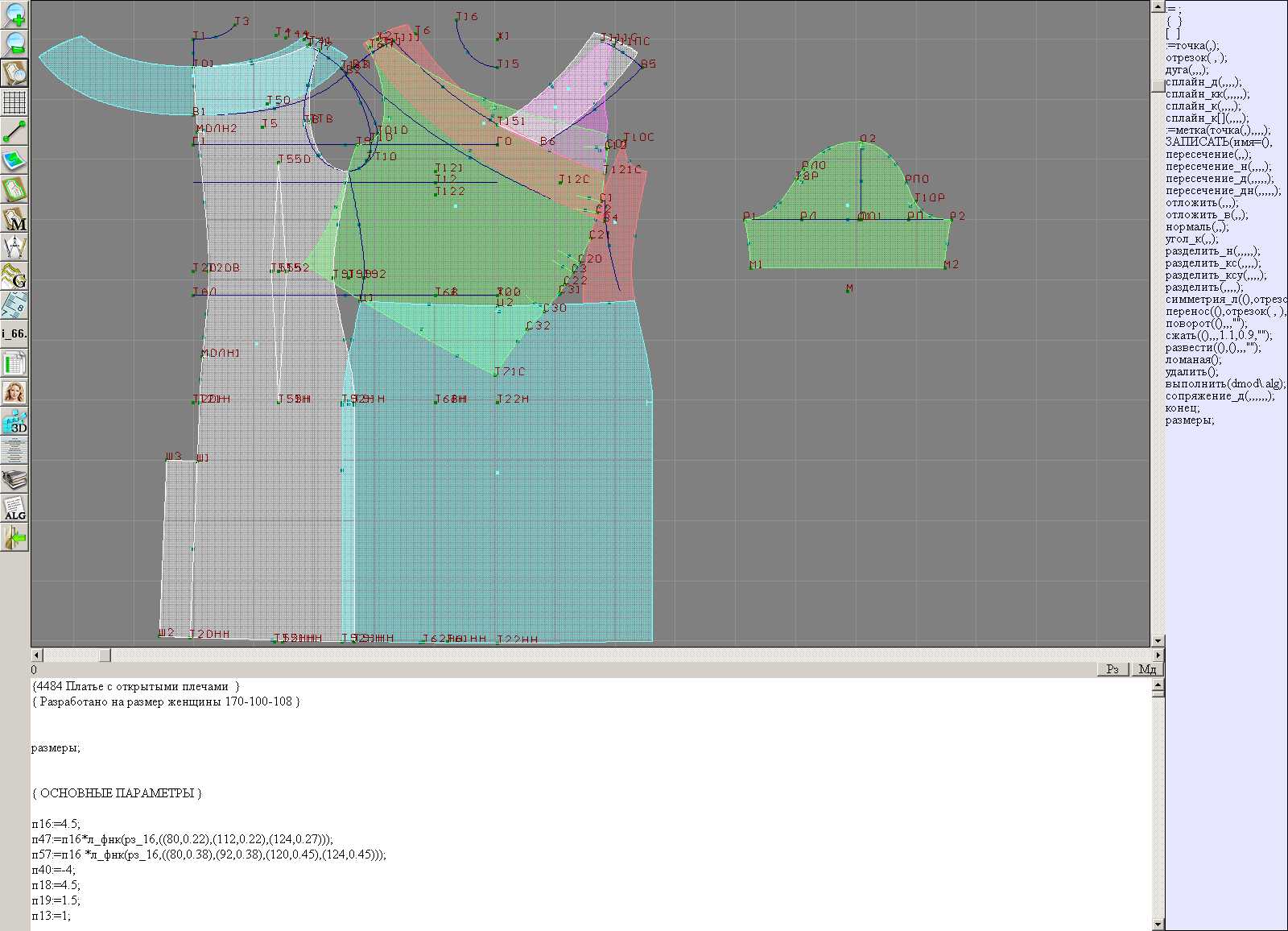
Task: Click into the code line 'п16:=4.5;'
Action: click(56, 824)
